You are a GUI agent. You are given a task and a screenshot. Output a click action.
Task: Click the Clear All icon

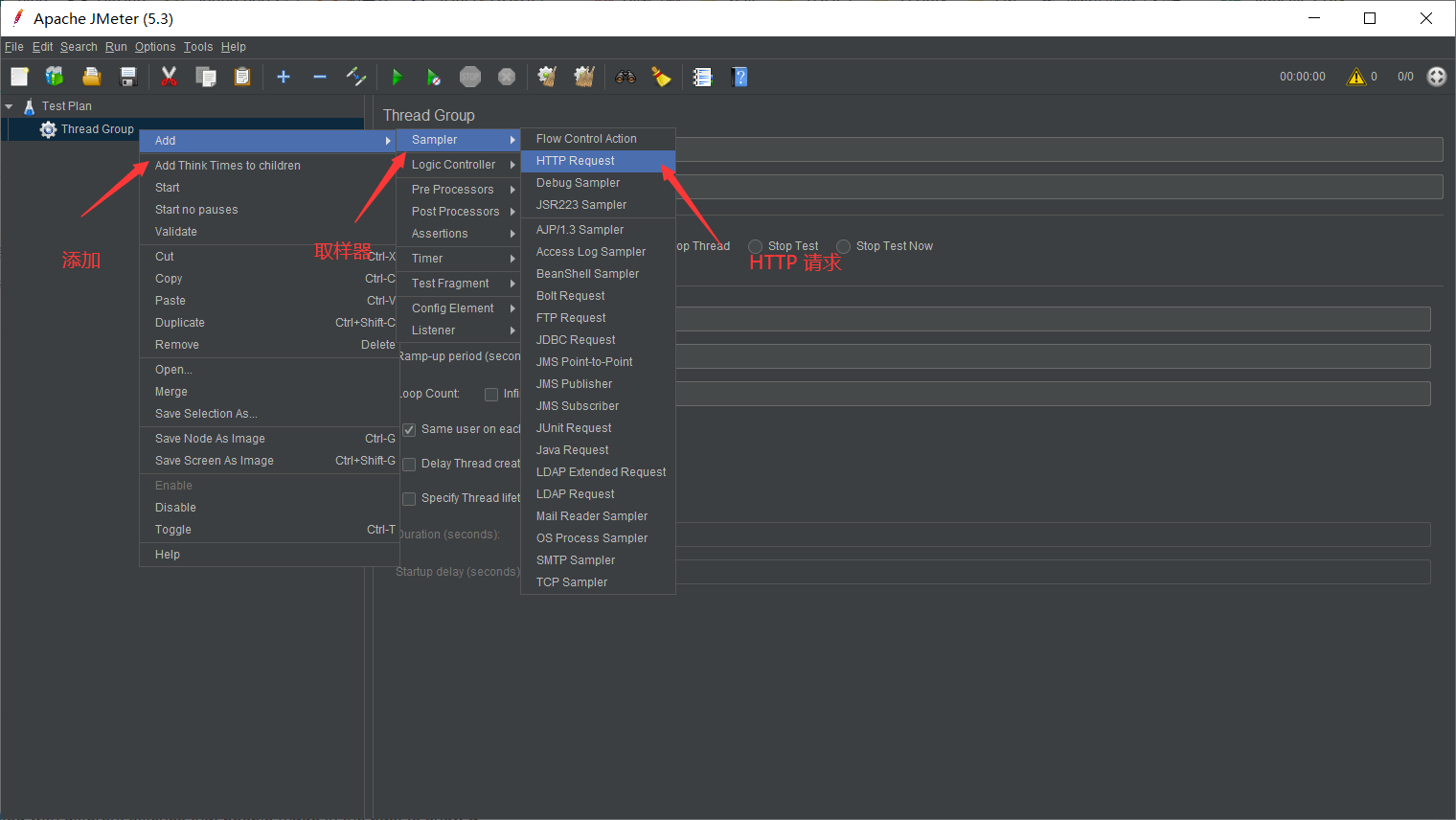pyautogui.click(x=583, y=77)
